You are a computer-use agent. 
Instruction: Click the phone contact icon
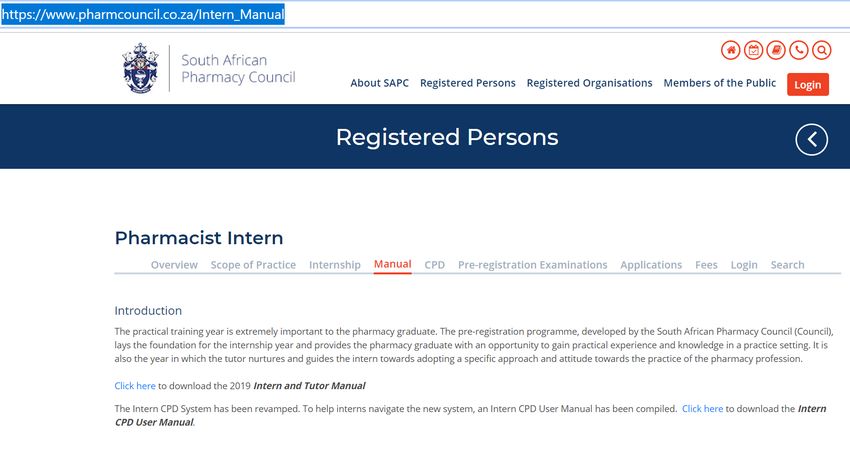click(x=799, y=50)
